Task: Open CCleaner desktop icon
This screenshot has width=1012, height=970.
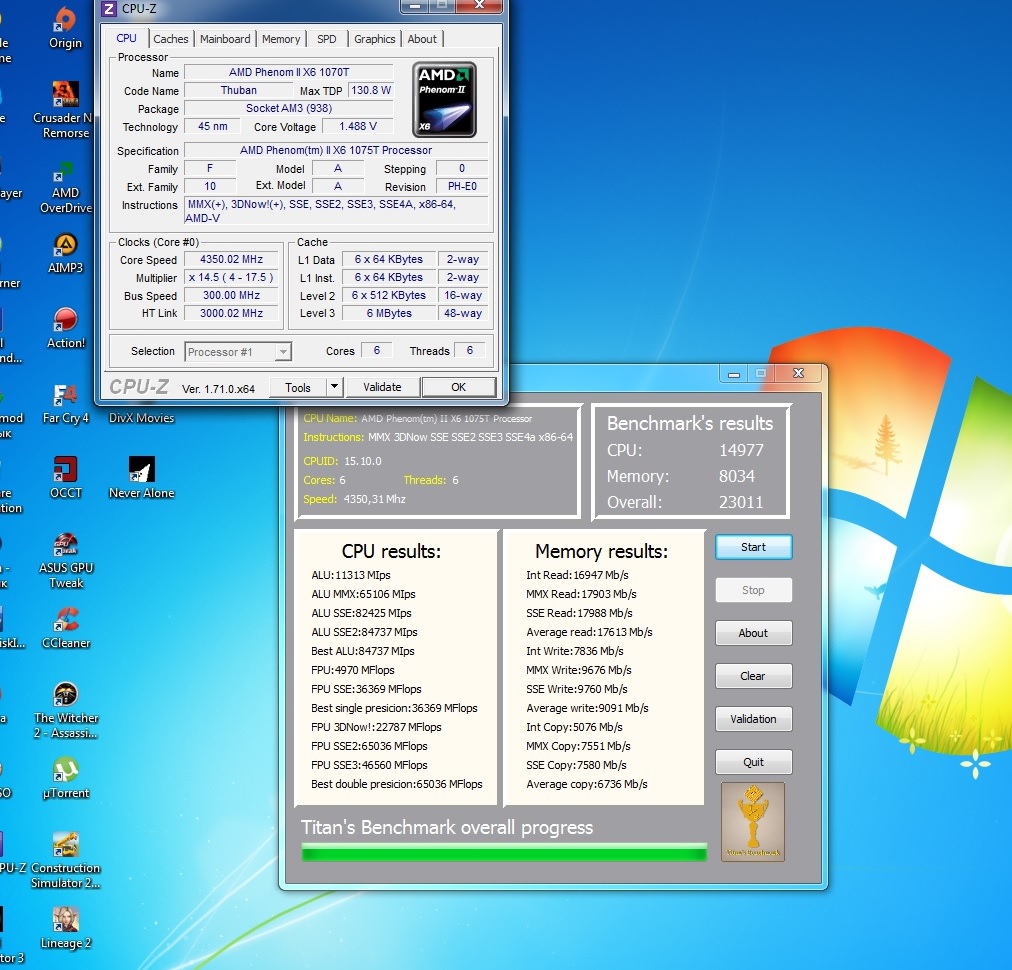Action: point(65,628)
